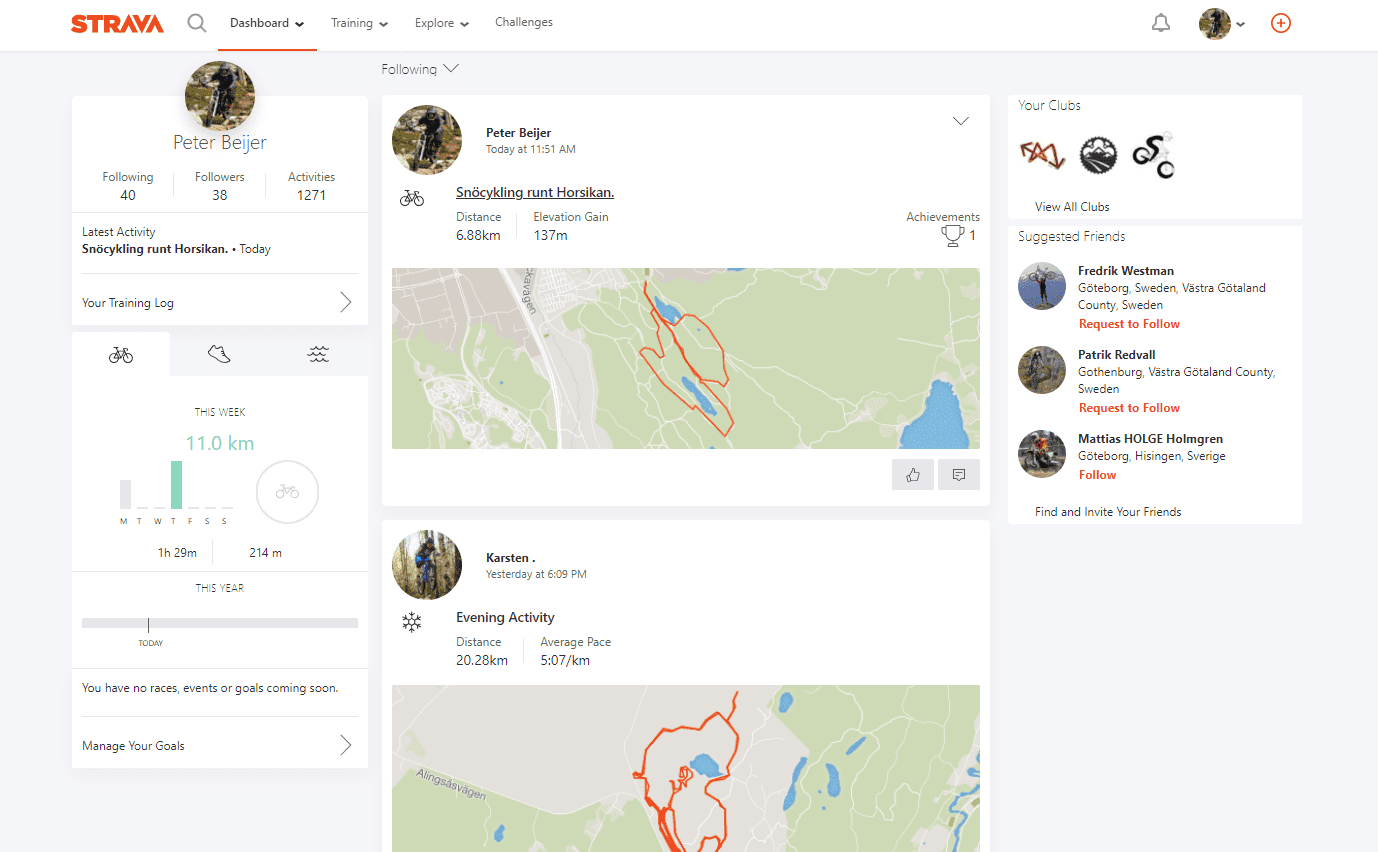Click the bike icon next to Snöcykling activity
This screenshot has width=1378, height=852.
[411, 197]
